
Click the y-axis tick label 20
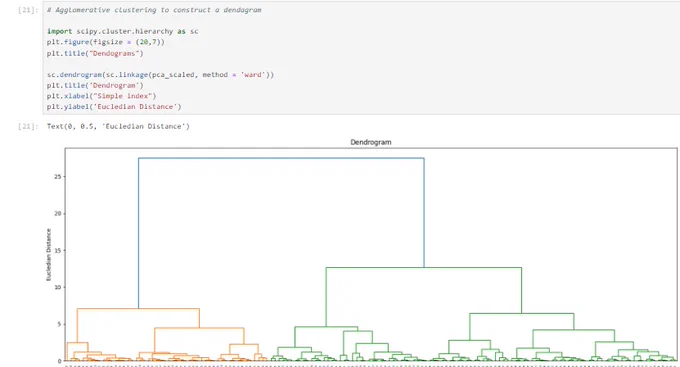click(58, 213)
